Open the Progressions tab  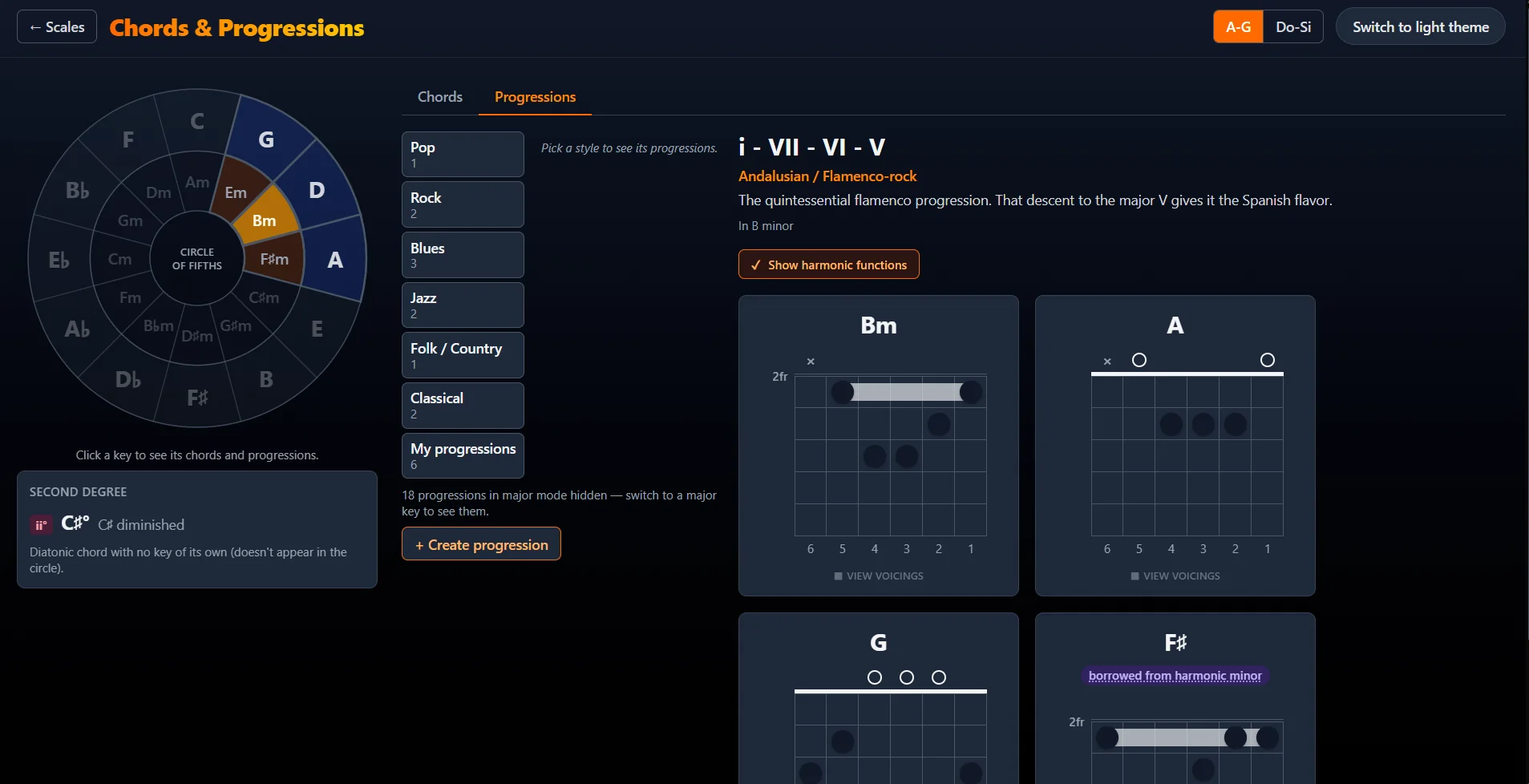click(x=535, y=97)
